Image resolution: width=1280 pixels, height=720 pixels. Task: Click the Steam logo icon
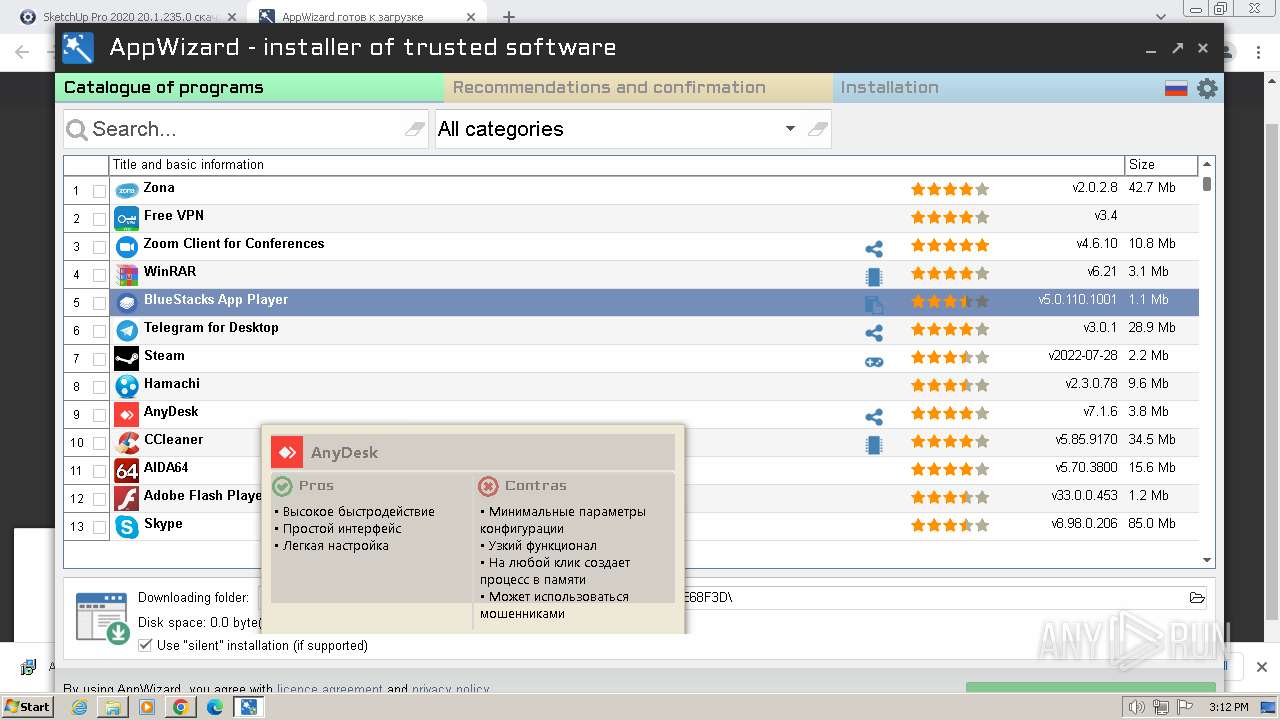(127, 358)
